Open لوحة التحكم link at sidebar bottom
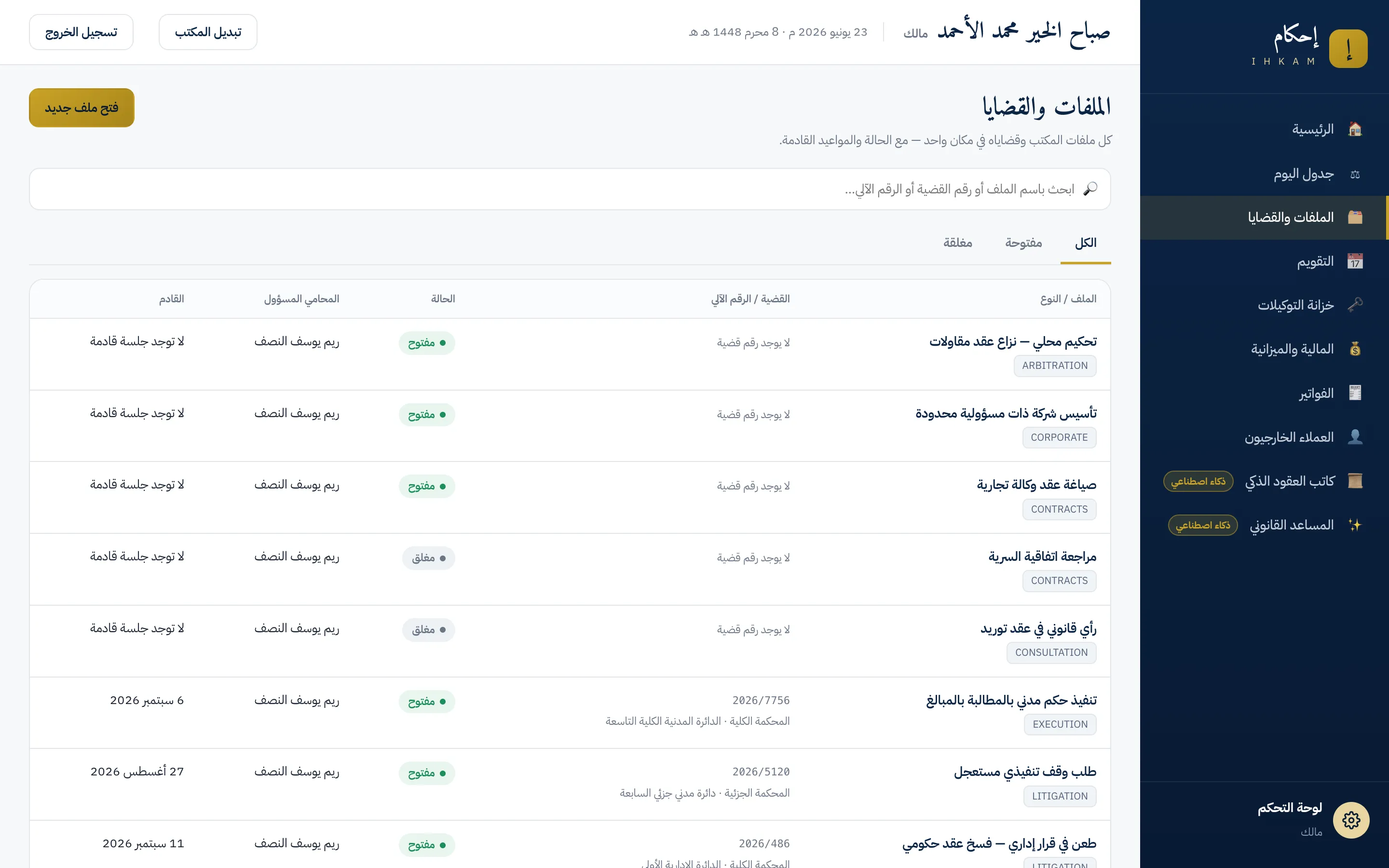This screenshot has height=868, width=1389. (x=1264, y=820)
